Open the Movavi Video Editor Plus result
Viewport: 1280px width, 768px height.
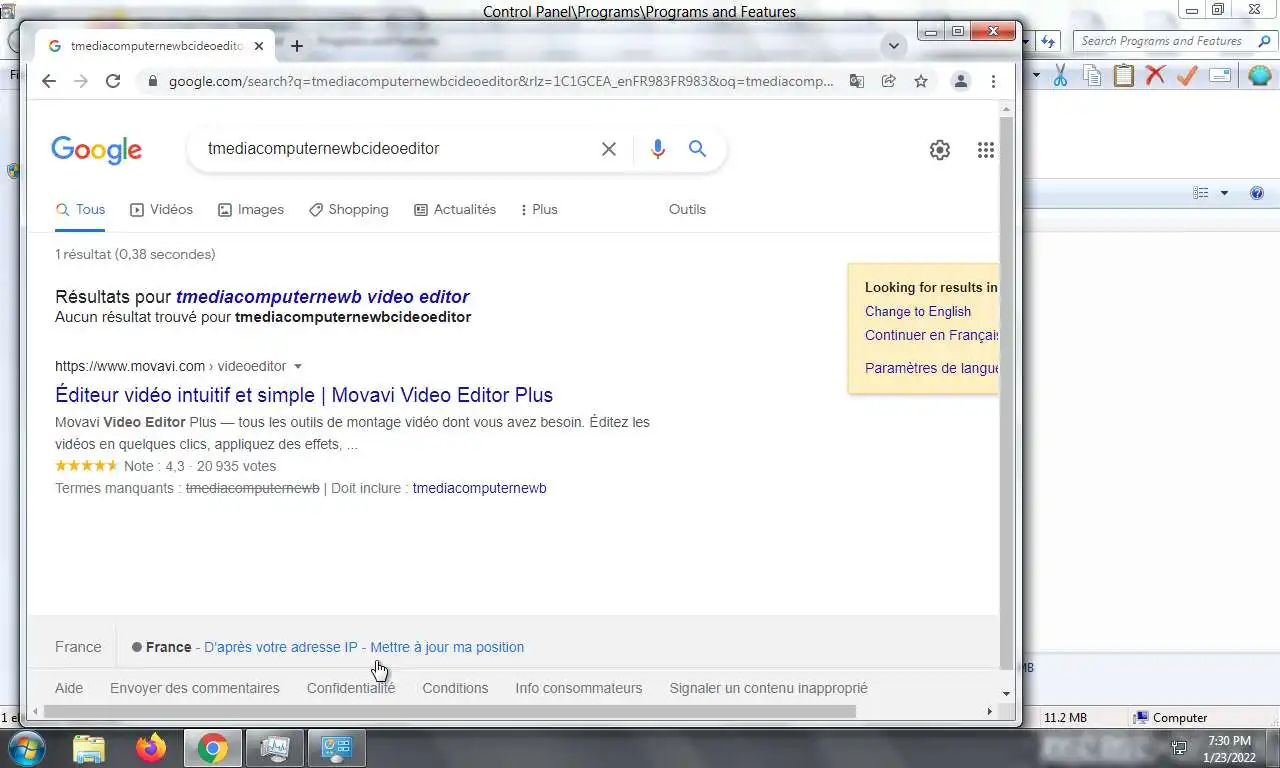point(304,395)
